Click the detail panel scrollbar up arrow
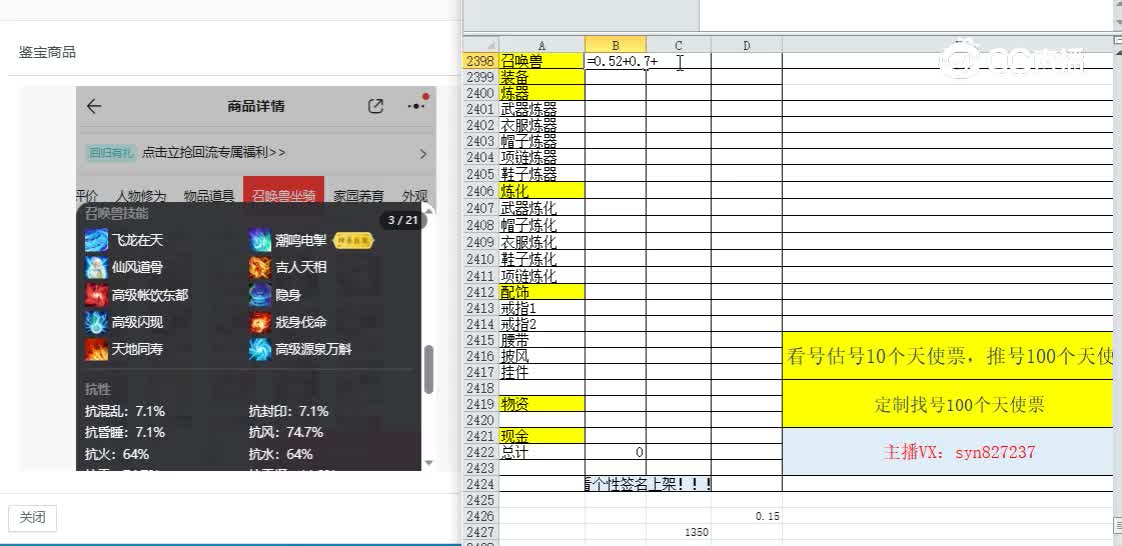 429,209
